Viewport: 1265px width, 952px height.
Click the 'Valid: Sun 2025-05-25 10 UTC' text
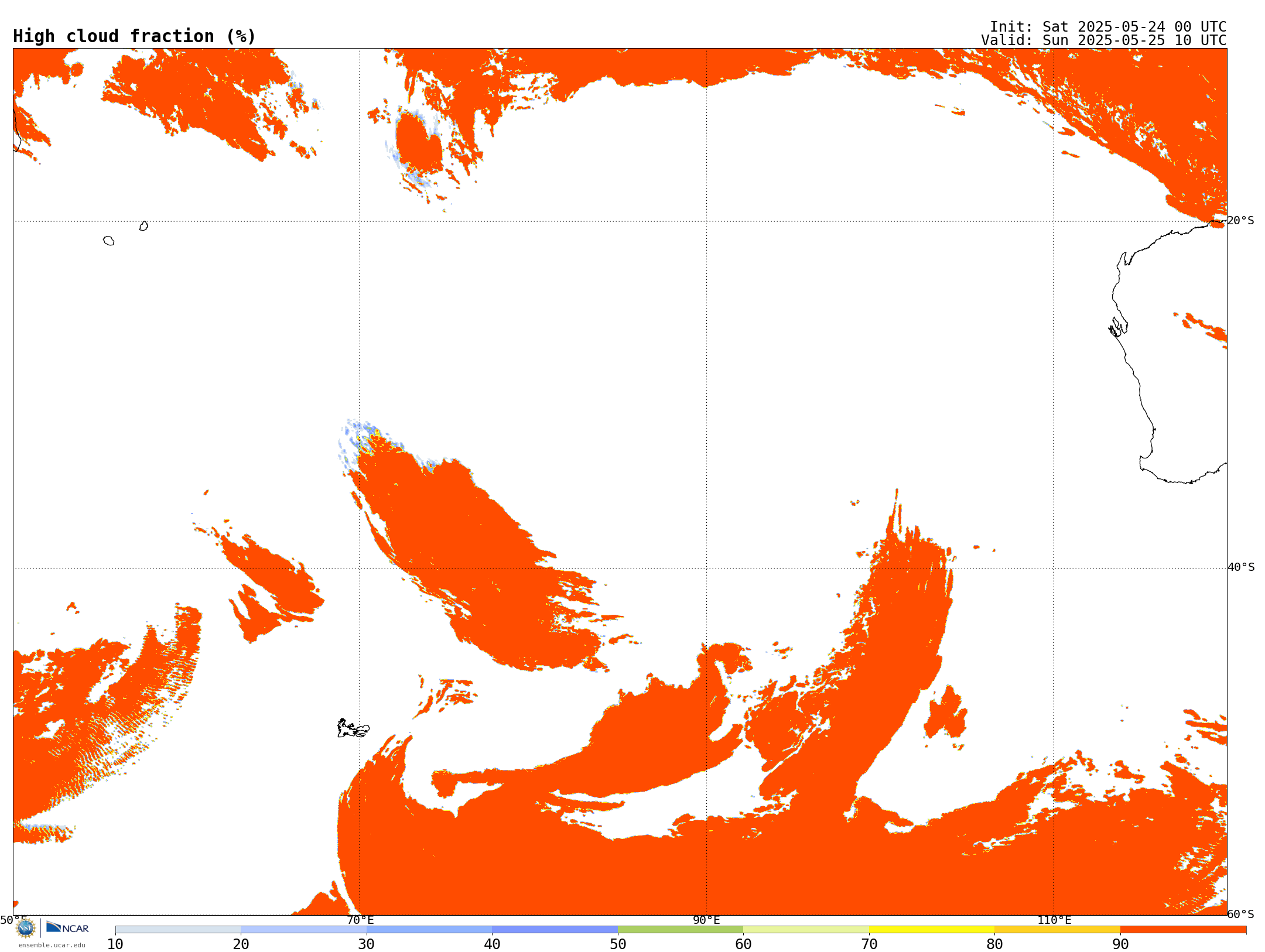click(x=1104, y=40)
